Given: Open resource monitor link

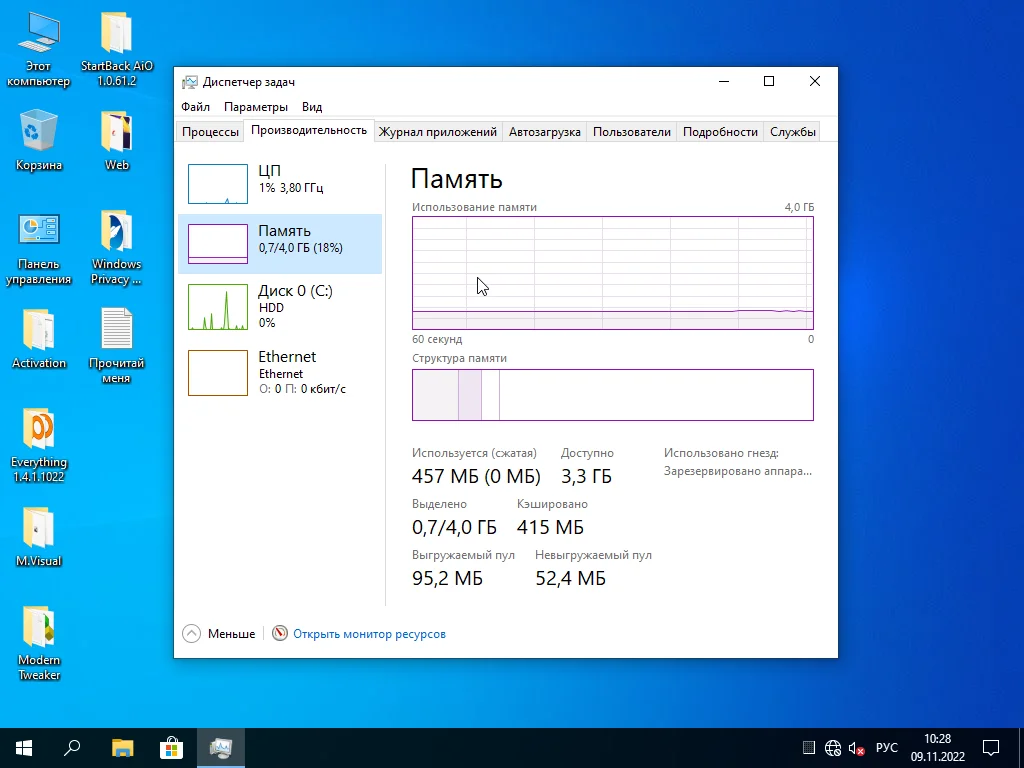Looking at the screenshot, I should (x=368, y=634).
